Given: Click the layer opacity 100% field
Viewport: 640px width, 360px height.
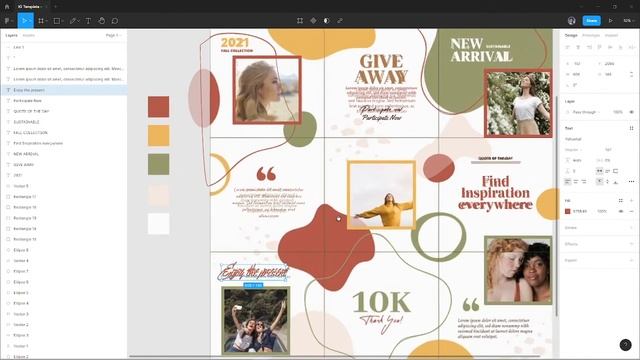Looking at the screenshot, I should click(618, 112).
